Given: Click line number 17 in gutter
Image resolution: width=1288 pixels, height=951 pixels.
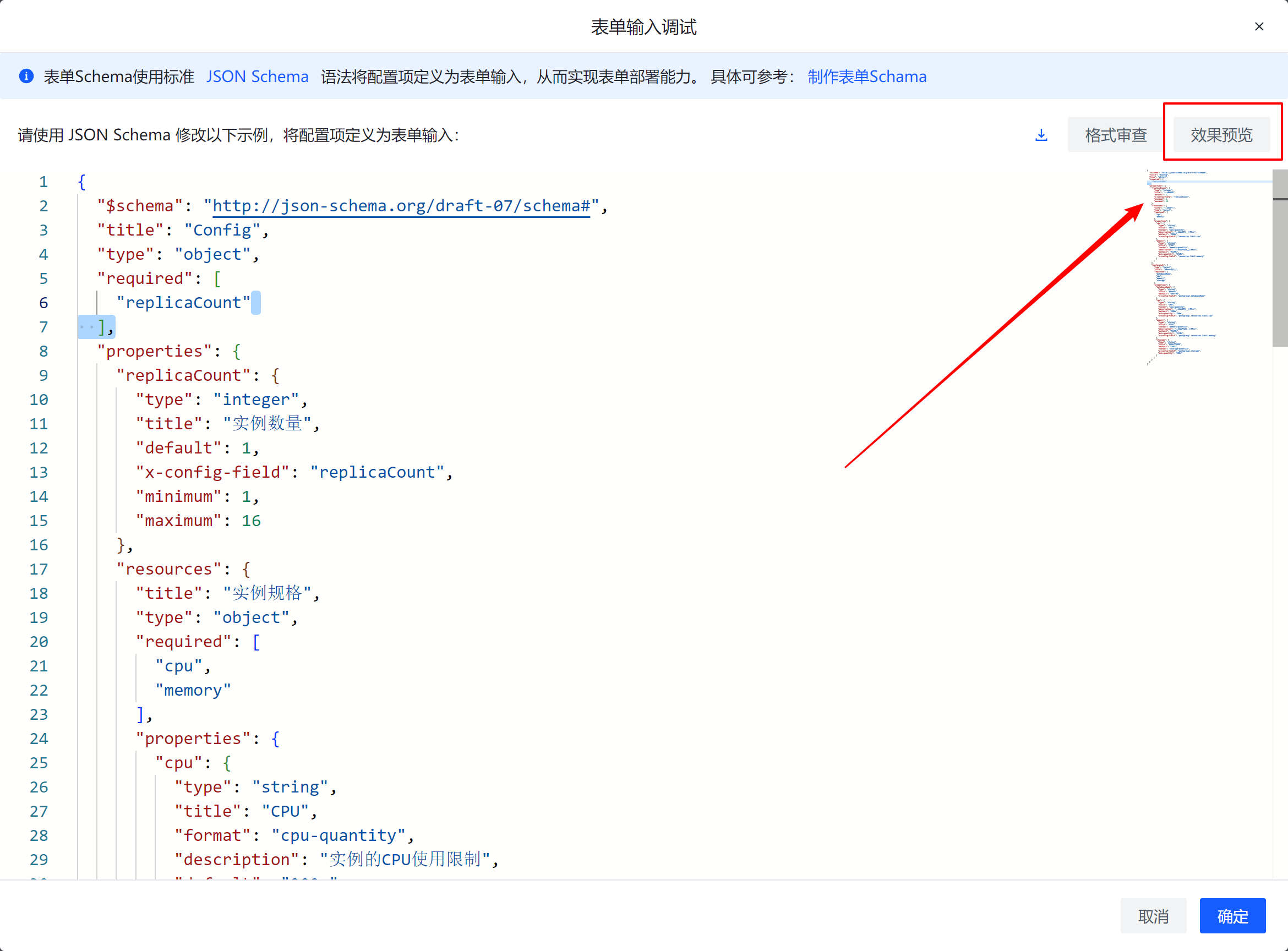Looking at the screenshot, I should tap(39, 569).
